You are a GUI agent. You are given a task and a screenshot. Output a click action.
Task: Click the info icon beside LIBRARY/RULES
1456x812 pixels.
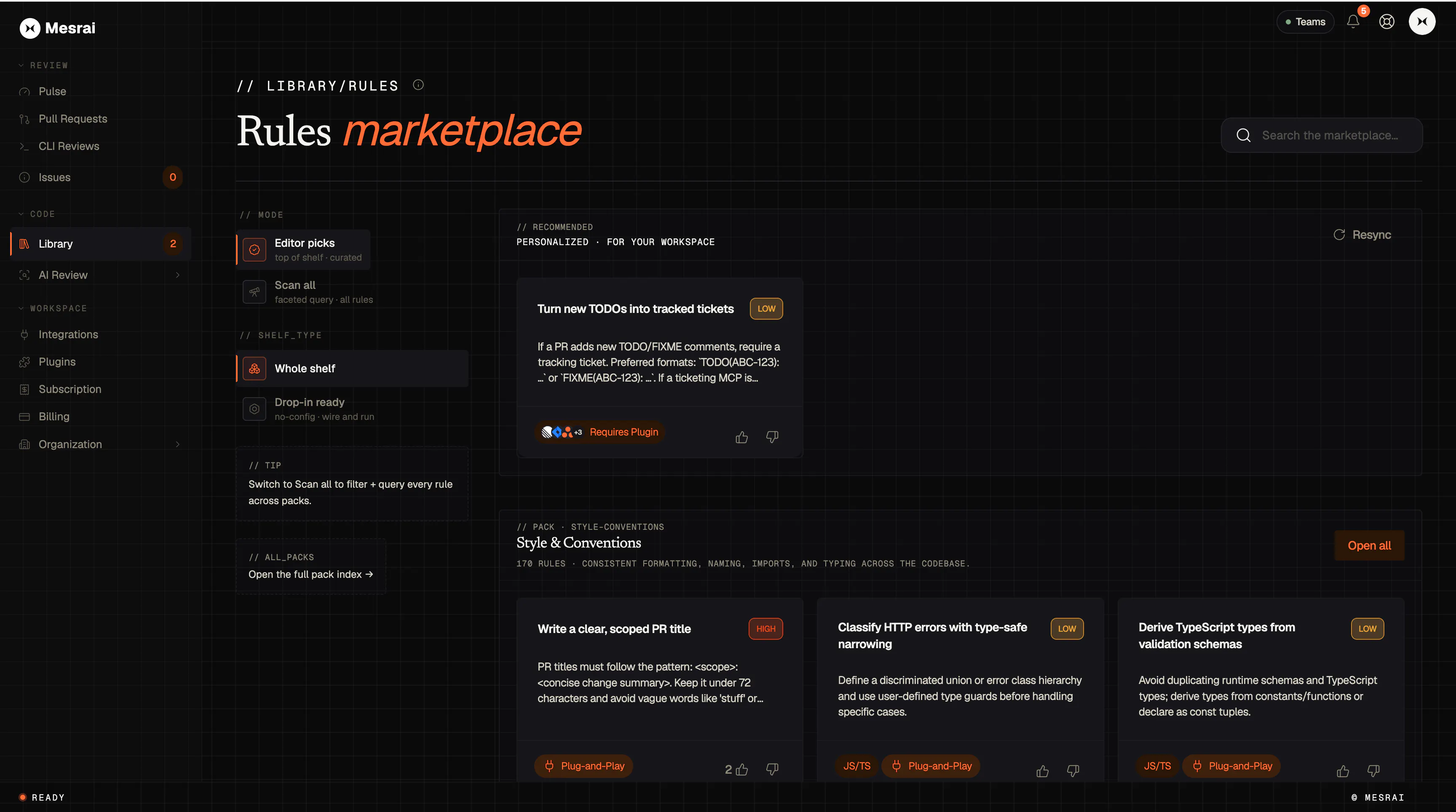coord(418,85)
